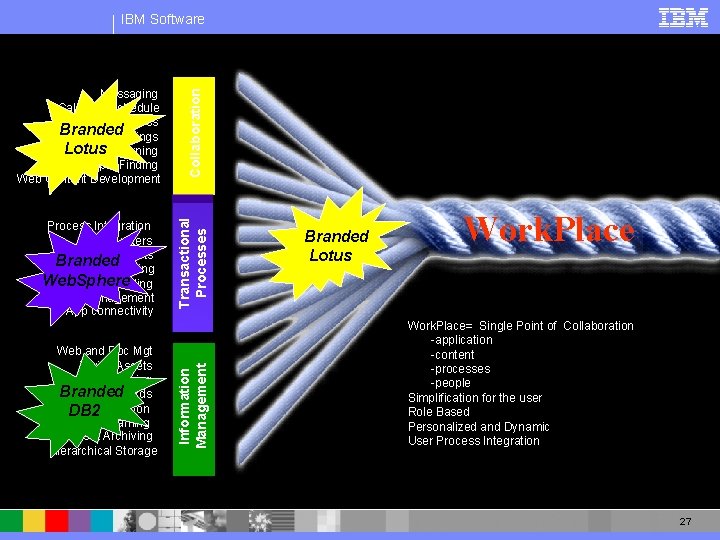The image size is (720, 540).
Task: Click the hands thumbnail in the footer strip
Action: tap(192, 521)
